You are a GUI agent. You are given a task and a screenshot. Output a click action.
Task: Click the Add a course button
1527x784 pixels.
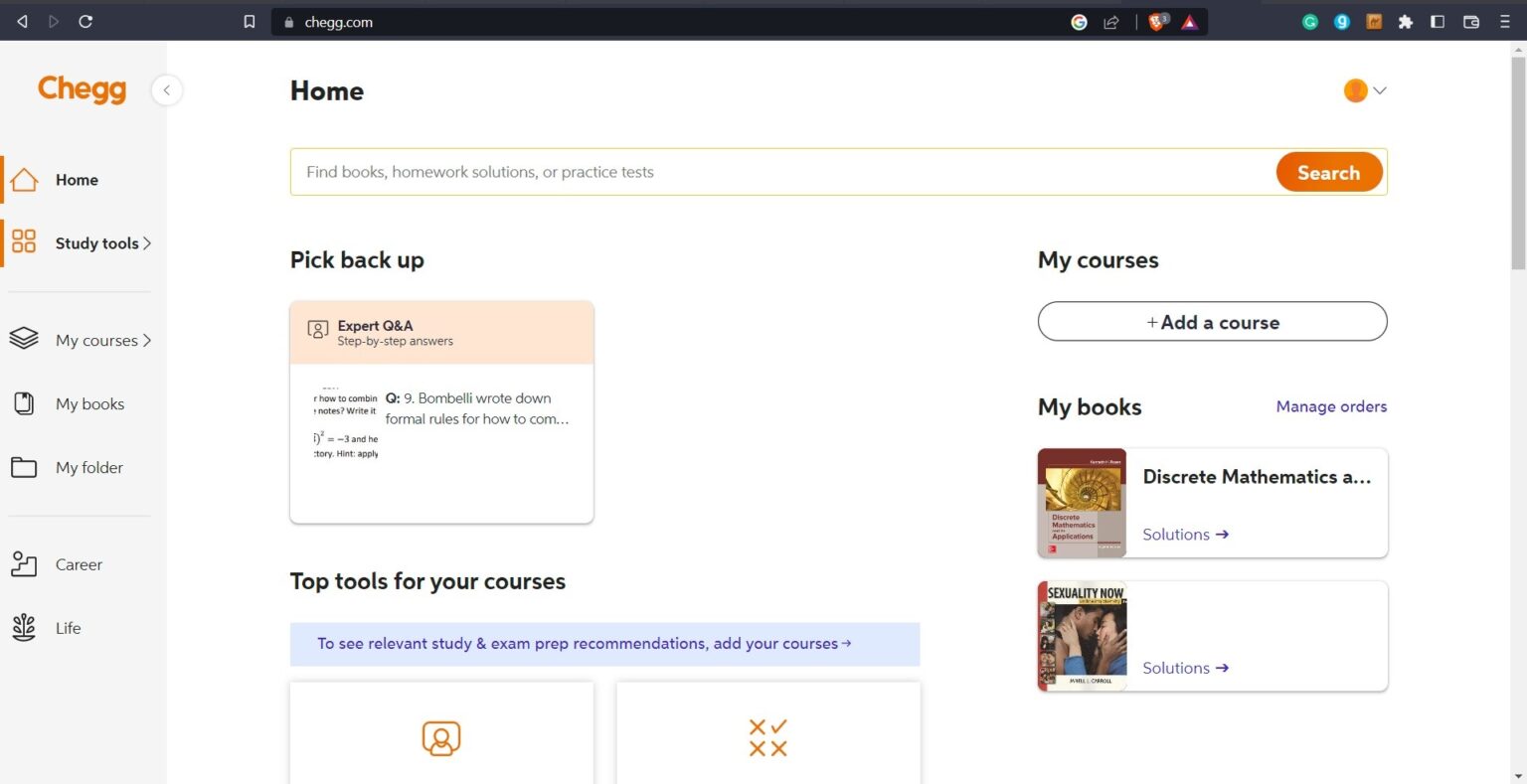click(1212, 321)
